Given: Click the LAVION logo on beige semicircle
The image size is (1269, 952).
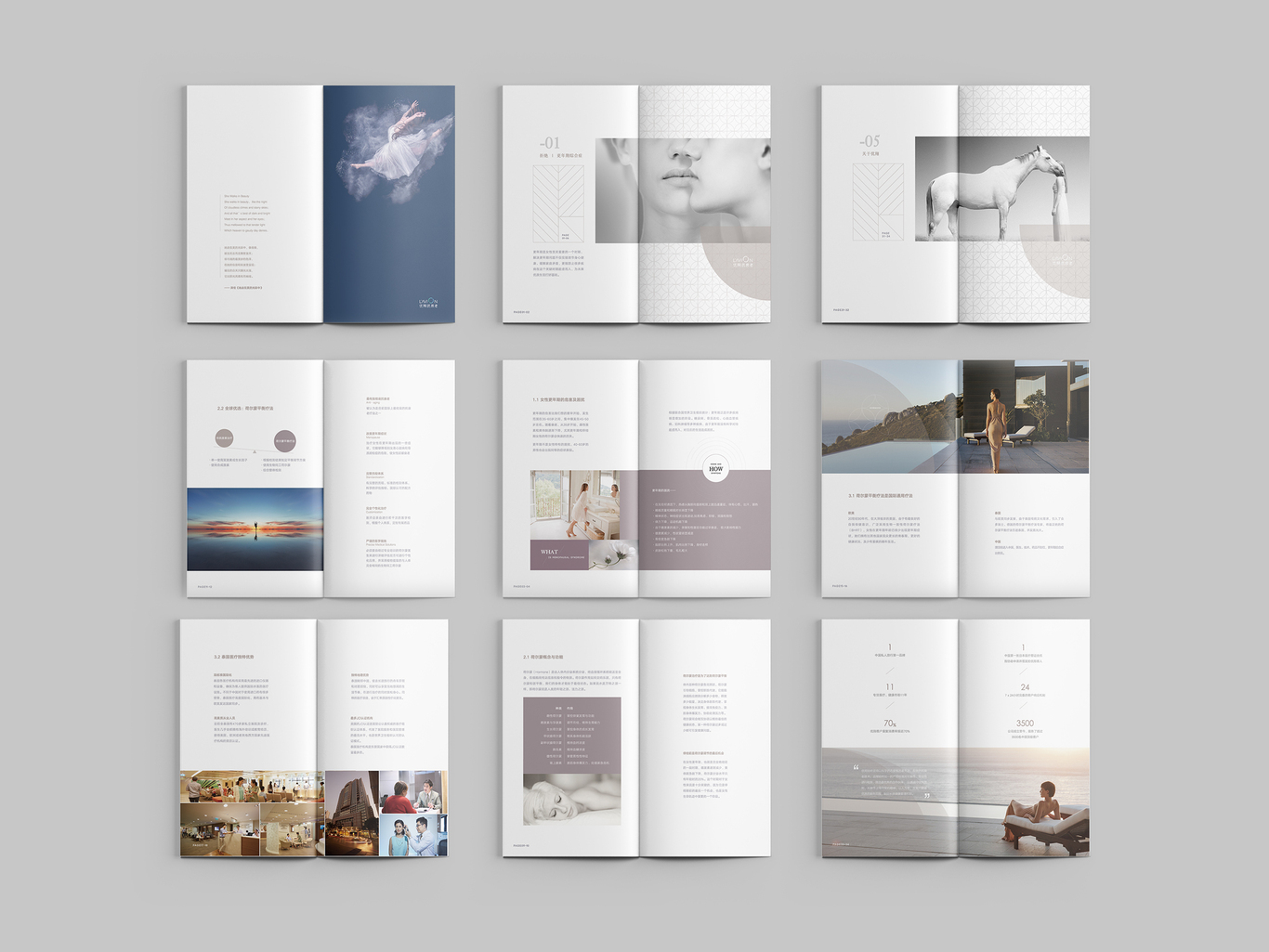Looking at the screenshot, I should pos(743,262).
